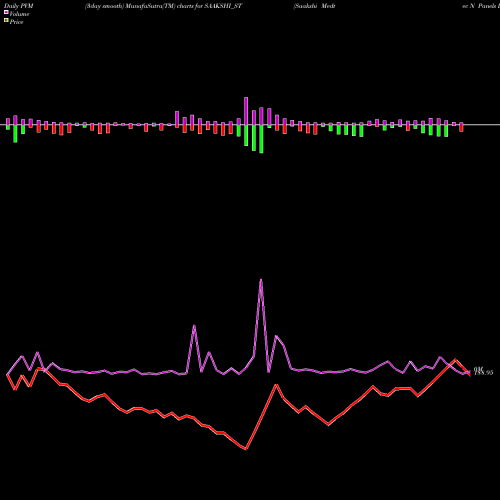Click the tallest magenta volume bar
The height and width of the screenshot is (500, 500).
(246, 111)
